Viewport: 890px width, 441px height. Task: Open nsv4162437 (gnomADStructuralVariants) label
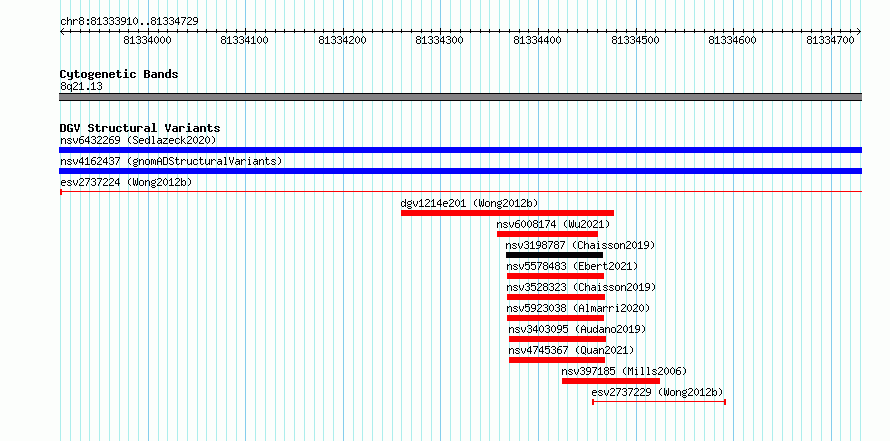point(171,161)
